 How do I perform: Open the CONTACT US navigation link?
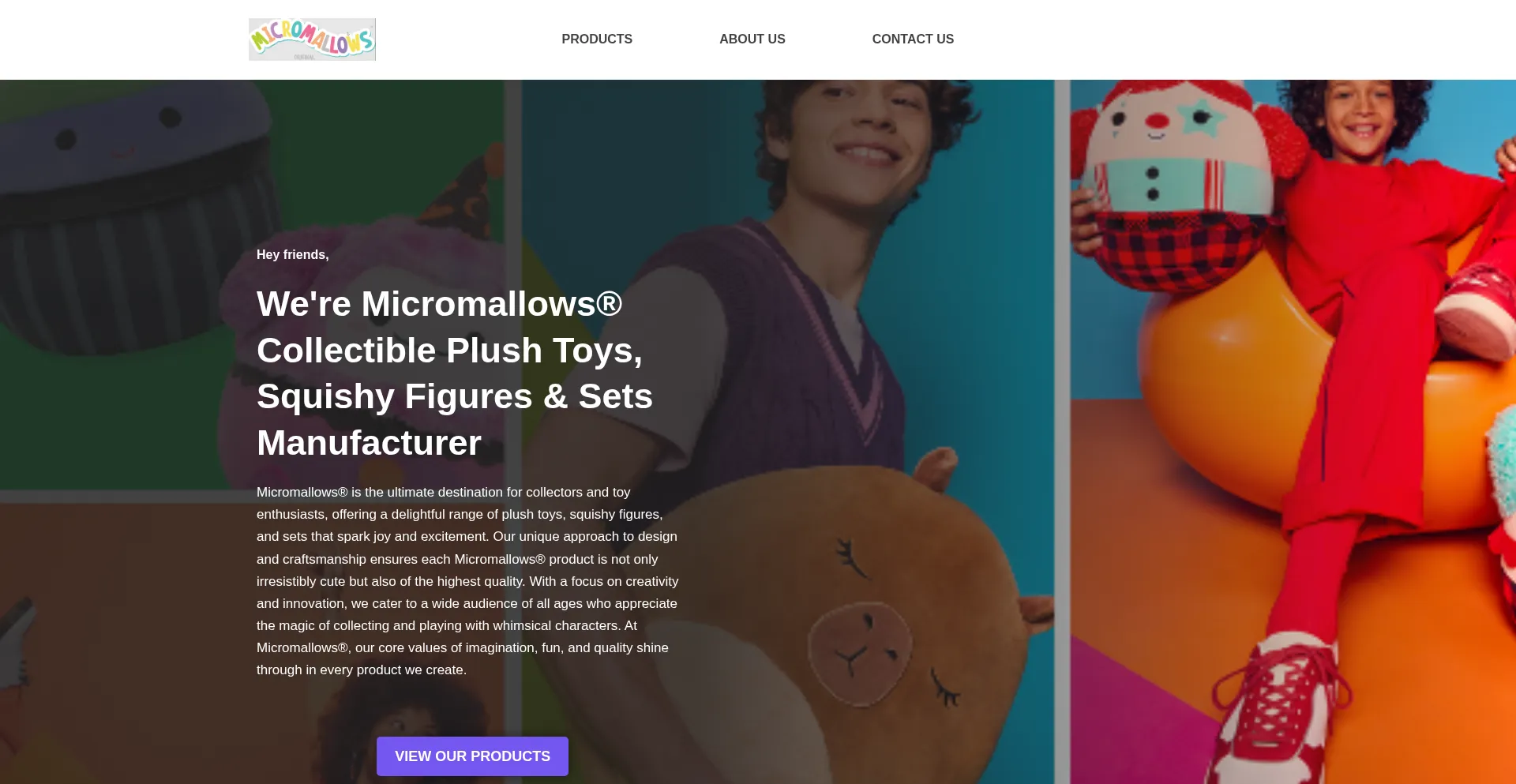click(913, 39)
